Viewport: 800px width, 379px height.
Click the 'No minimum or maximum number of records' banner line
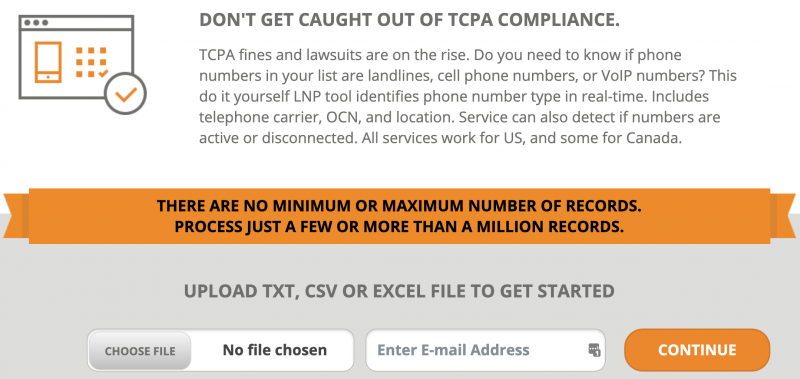pos(399,206)
